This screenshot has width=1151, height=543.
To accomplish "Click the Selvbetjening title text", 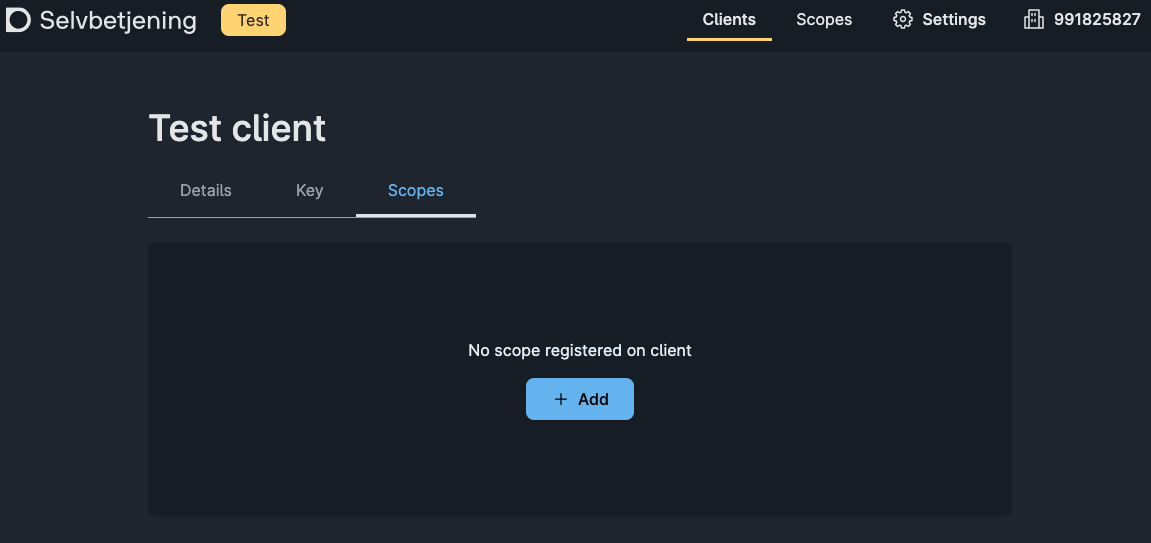I will coord(118,21).
